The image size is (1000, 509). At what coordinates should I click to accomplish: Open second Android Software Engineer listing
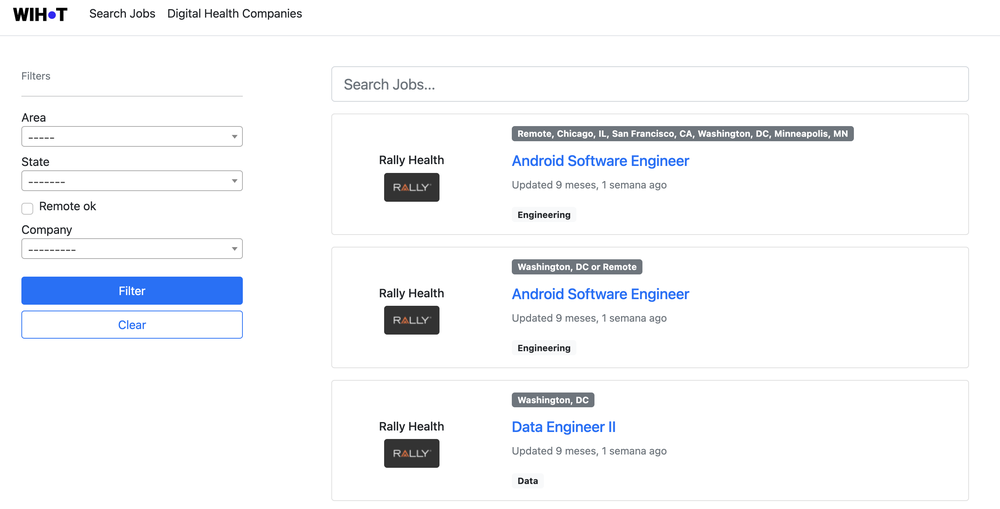(x=600, y=294)
